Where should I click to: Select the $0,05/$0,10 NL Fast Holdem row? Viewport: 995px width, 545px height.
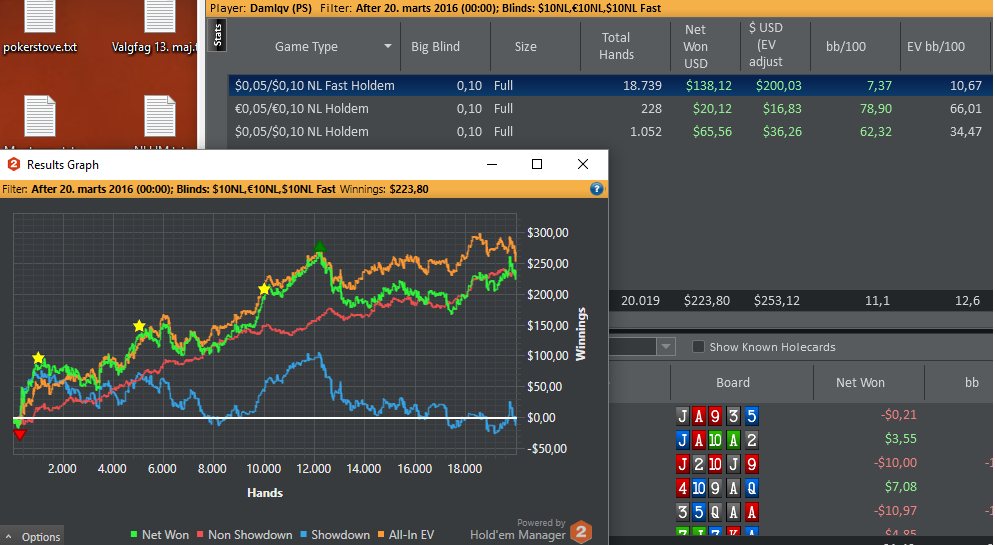(610, 86)
